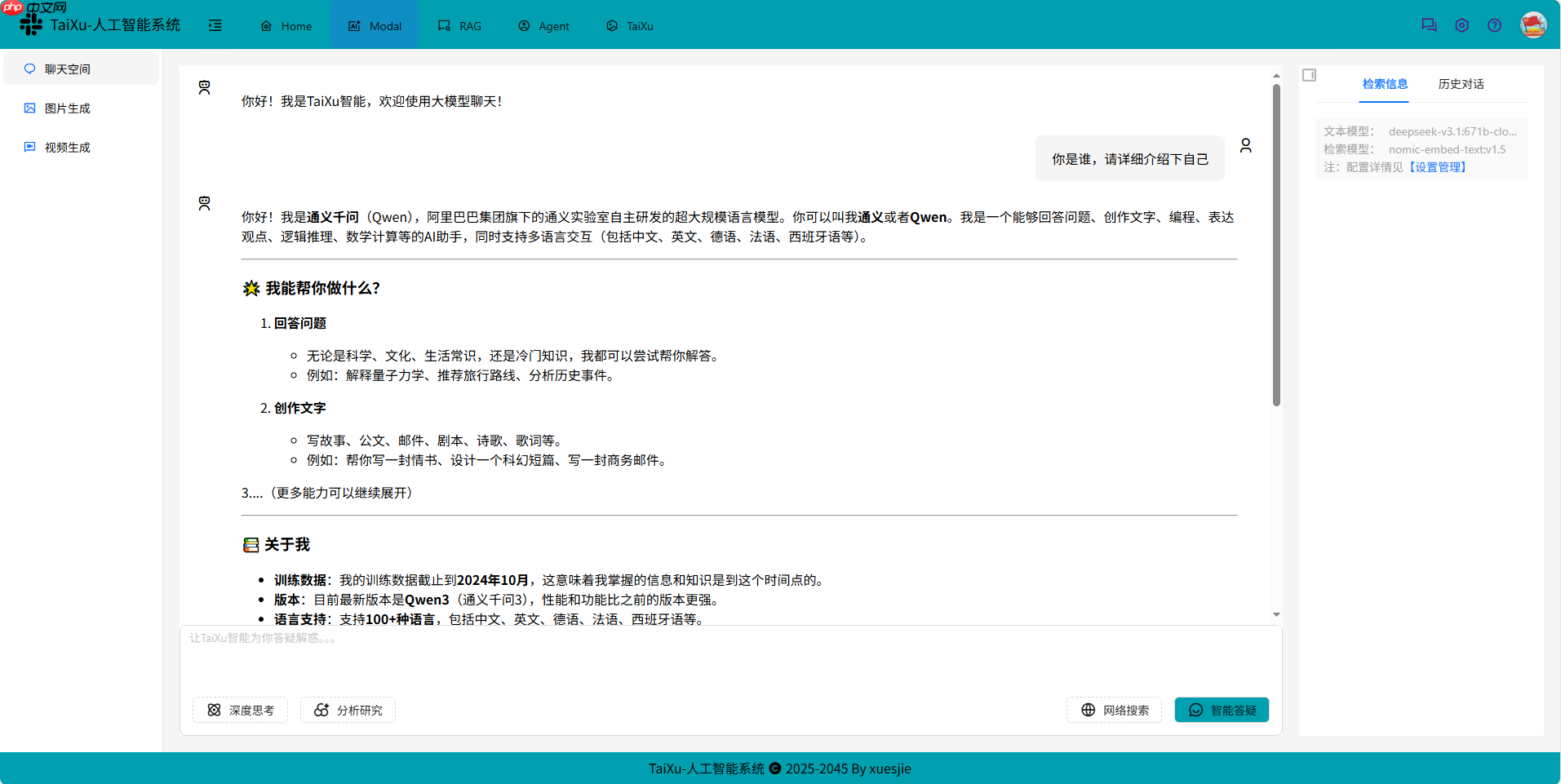
Task: Open 图片生成 in the sidebar
Action: [x=65, y=108]
